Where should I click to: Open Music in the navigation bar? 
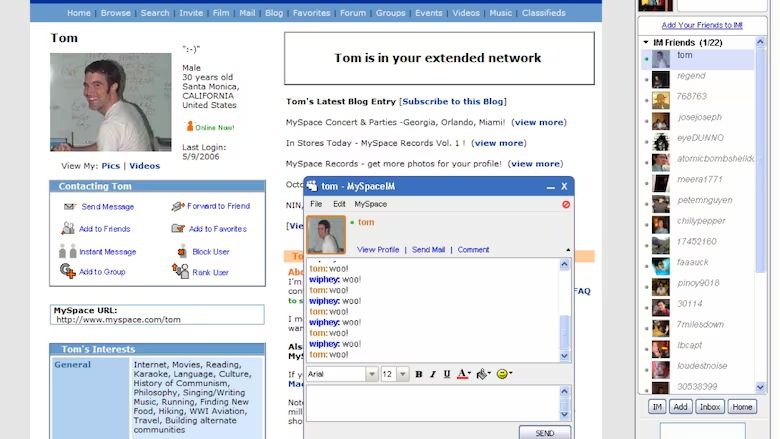pos(500,13)
